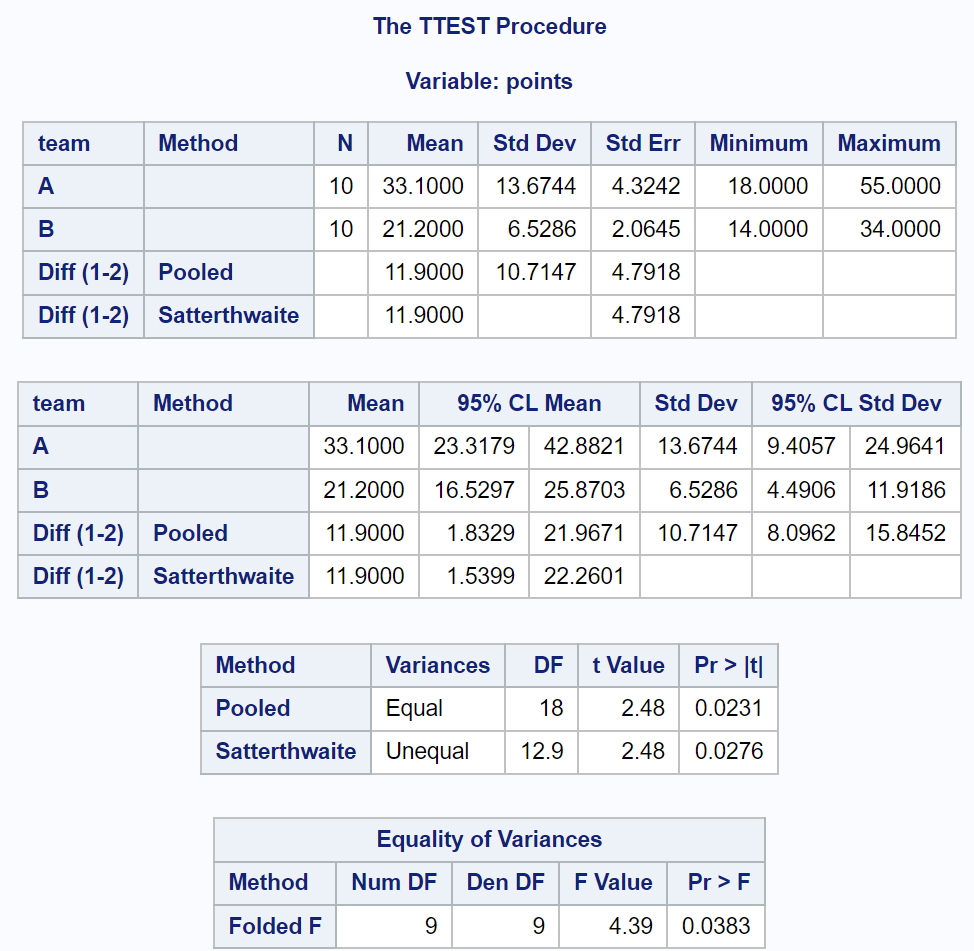The width and height of the screenshot is (974, 951).
Task: Click upper confidence limit 42.8821
Action: [x=584, y=446]
